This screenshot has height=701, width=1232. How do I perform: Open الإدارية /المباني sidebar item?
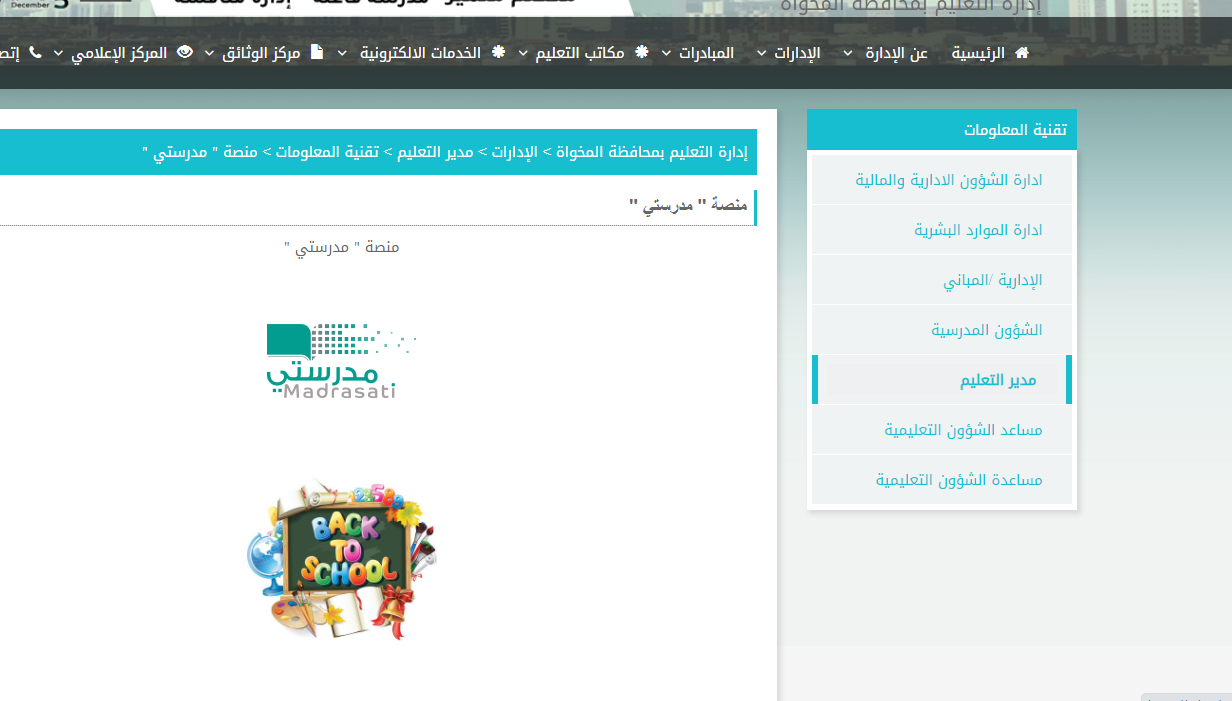942,280
